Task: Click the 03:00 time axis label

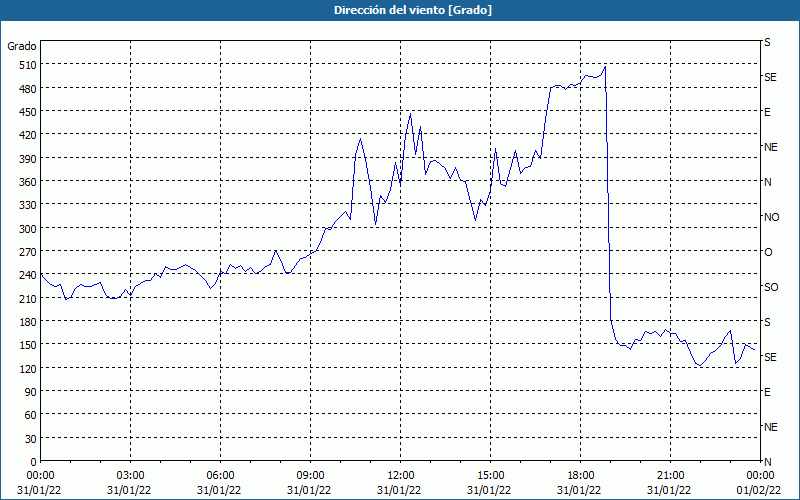Action: [130, 476]
